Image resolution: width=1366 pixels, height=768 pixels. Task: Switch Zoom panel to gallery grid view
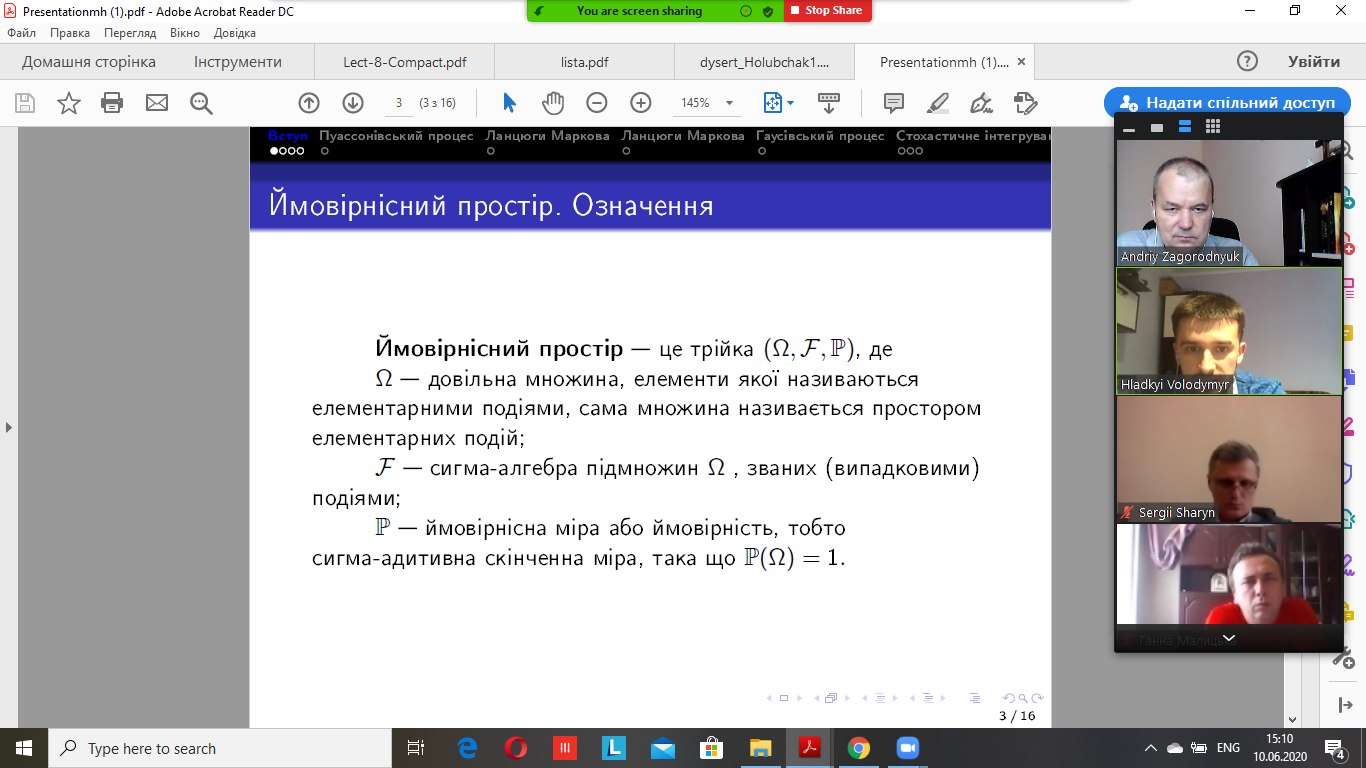point(1213,127)
